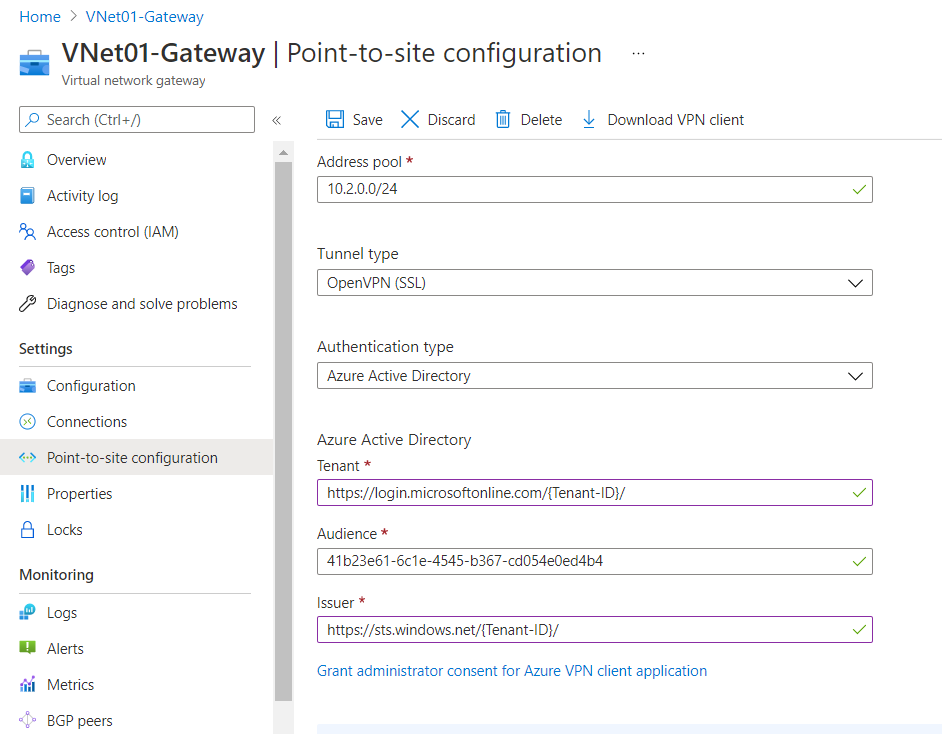Click the Audience input field

pyautogui.click(x=595, y=561)
